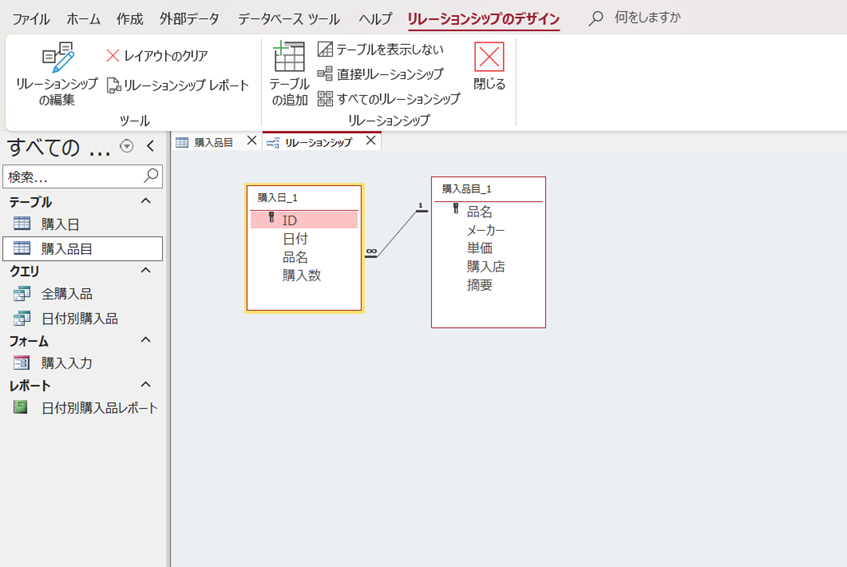
Task: Open the navigation pane category dropdown
Action: (126, 147)
